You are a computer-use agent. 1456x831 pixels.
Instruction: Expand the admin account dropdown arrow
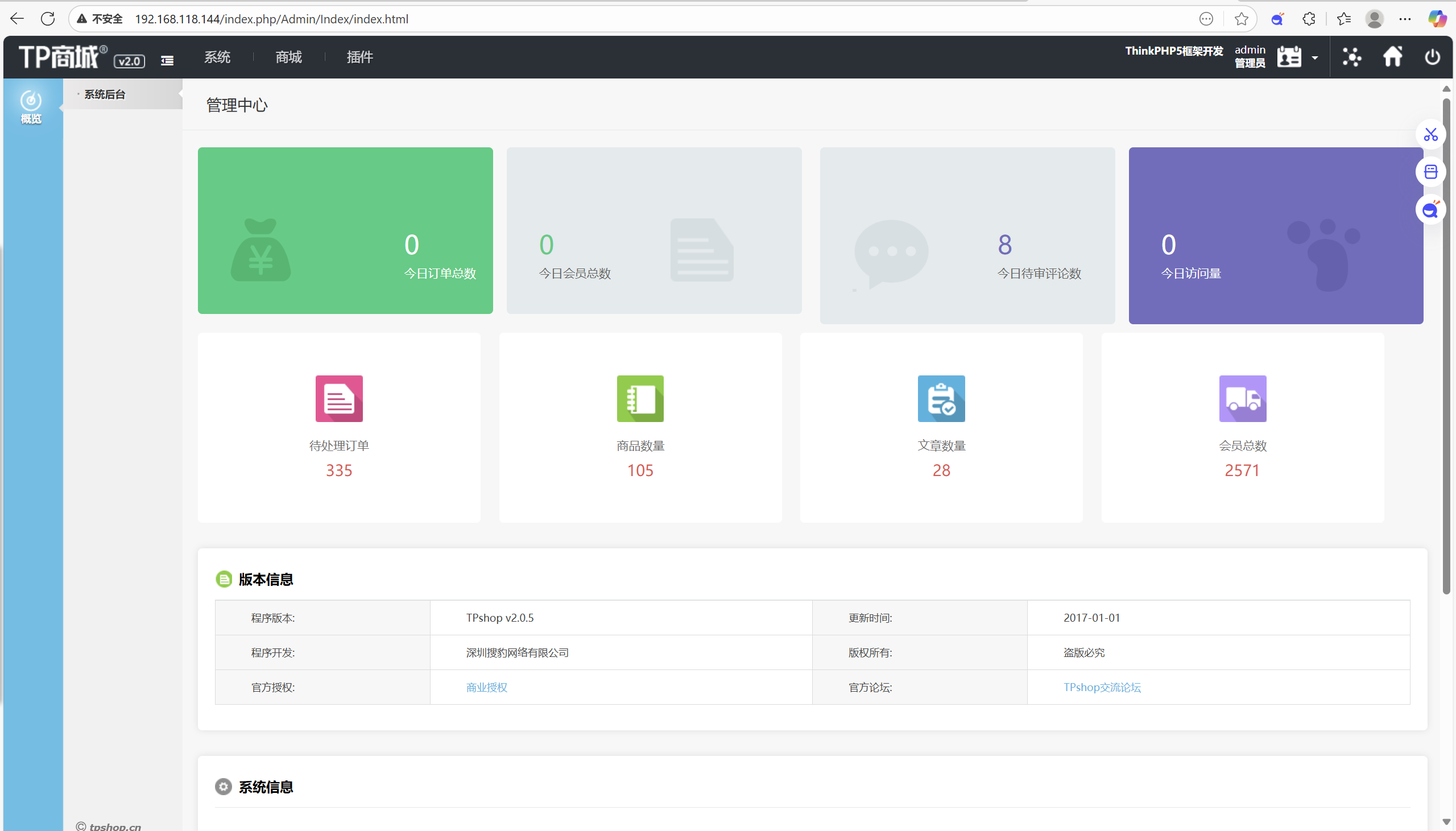pyautogui.click(x=1315, y=58)
